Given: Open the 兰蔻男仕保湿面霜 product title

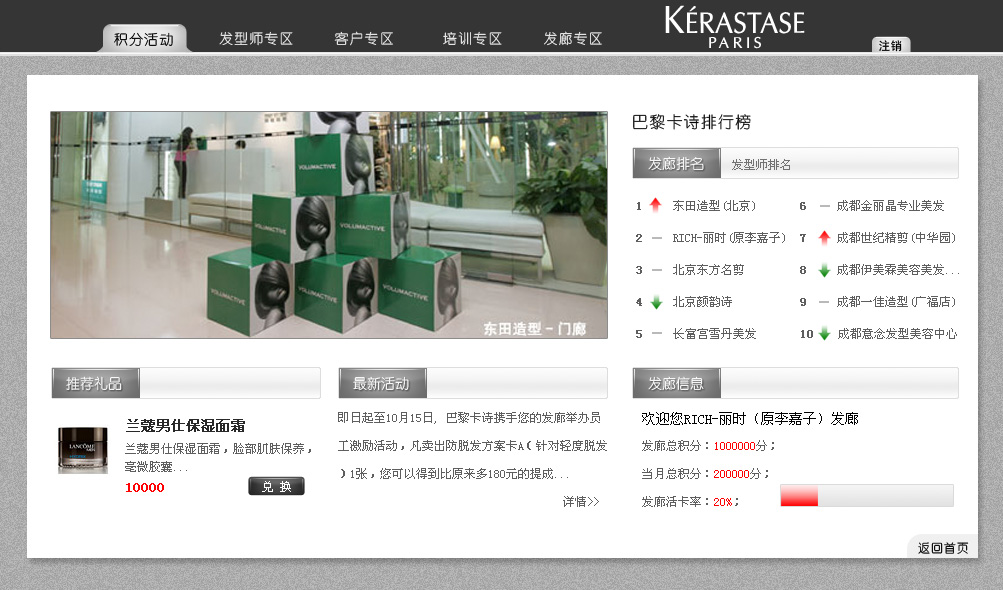Looking at the screenshot, I should point(186,426).
